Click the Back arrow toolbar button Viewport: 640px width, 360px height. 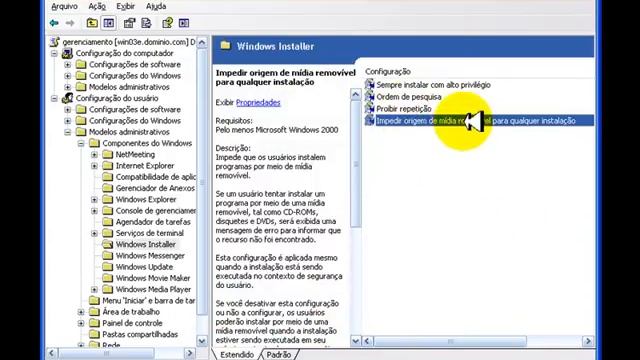click(54, 23)
